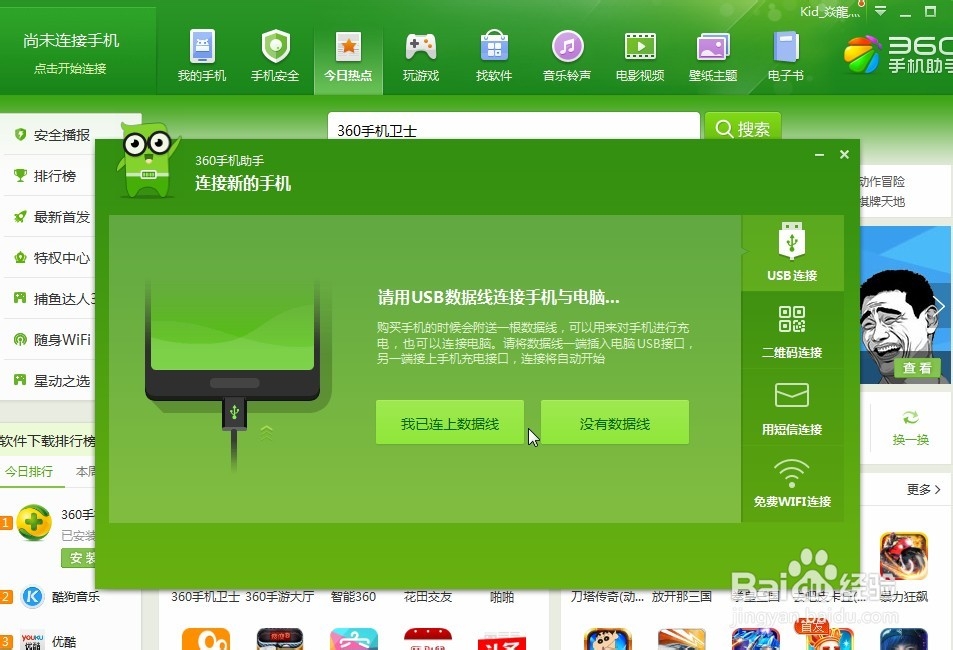The height and width of the screenshot is (650, 953).
Task: Switch to the 今日热点 tab
Action: [x=348, y=55]
